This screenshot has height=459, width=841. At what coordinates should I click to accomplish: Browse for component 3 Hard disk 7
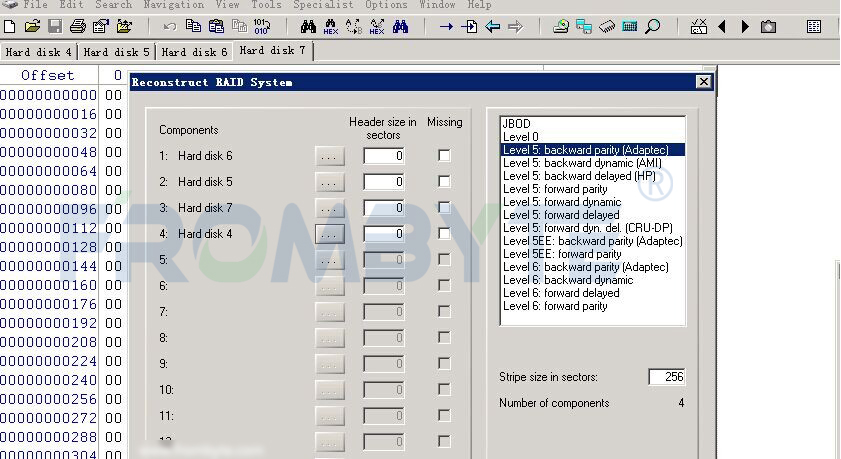click(x=329, y=208)
